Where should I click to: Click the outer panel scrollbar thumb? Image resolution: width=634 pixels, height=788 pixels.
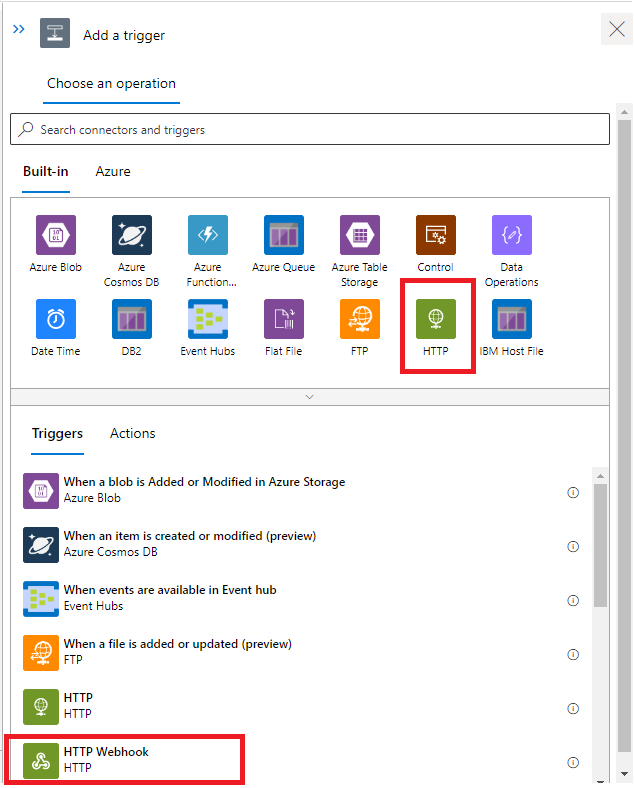click(x=624, y=436)
